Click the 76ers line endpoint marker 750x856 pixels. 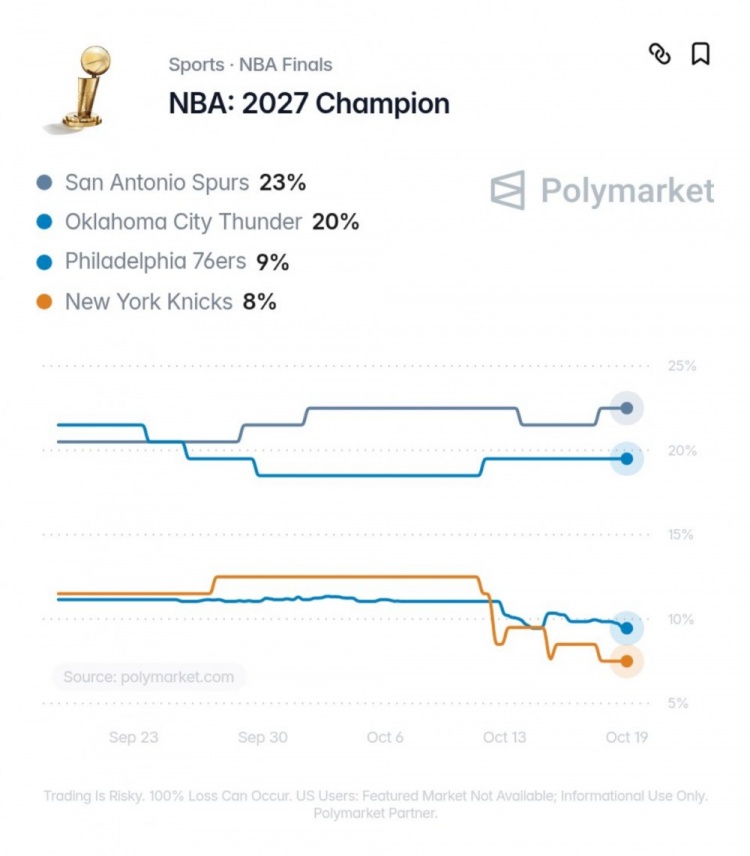[627, 628]
